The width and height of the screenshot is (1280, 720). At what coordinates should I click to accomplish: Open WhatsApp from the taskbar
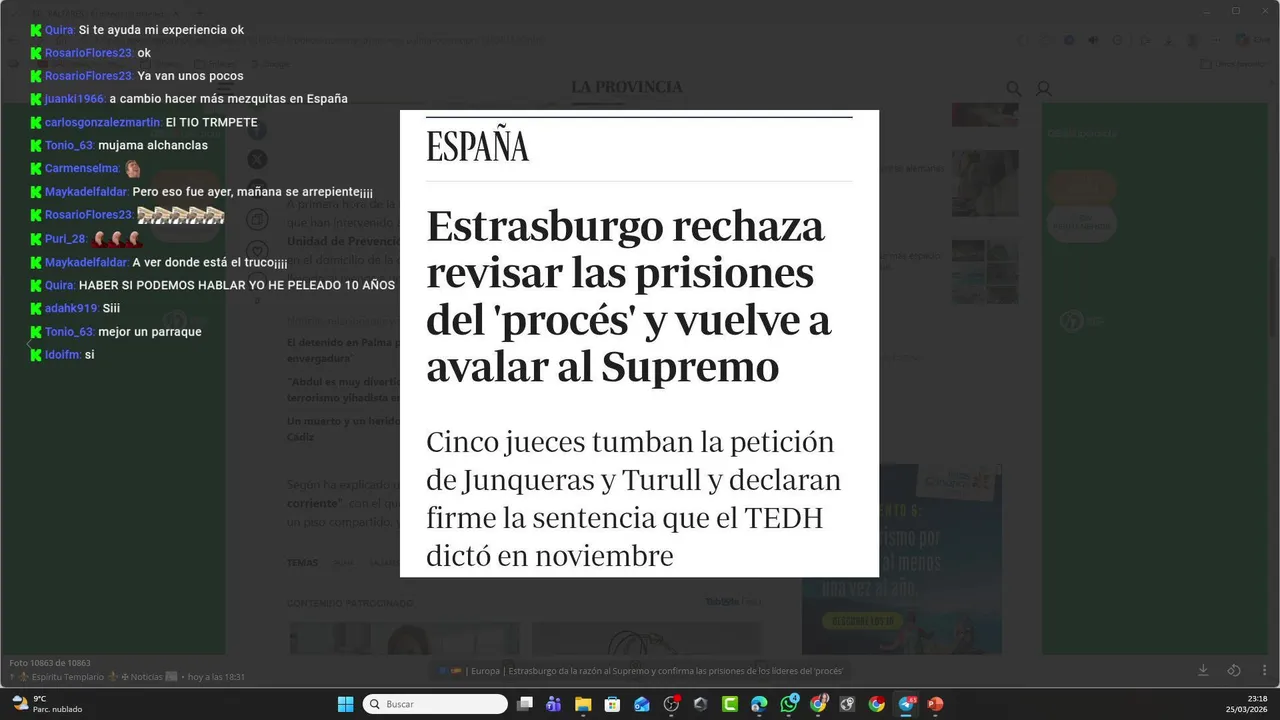(789, 704)
